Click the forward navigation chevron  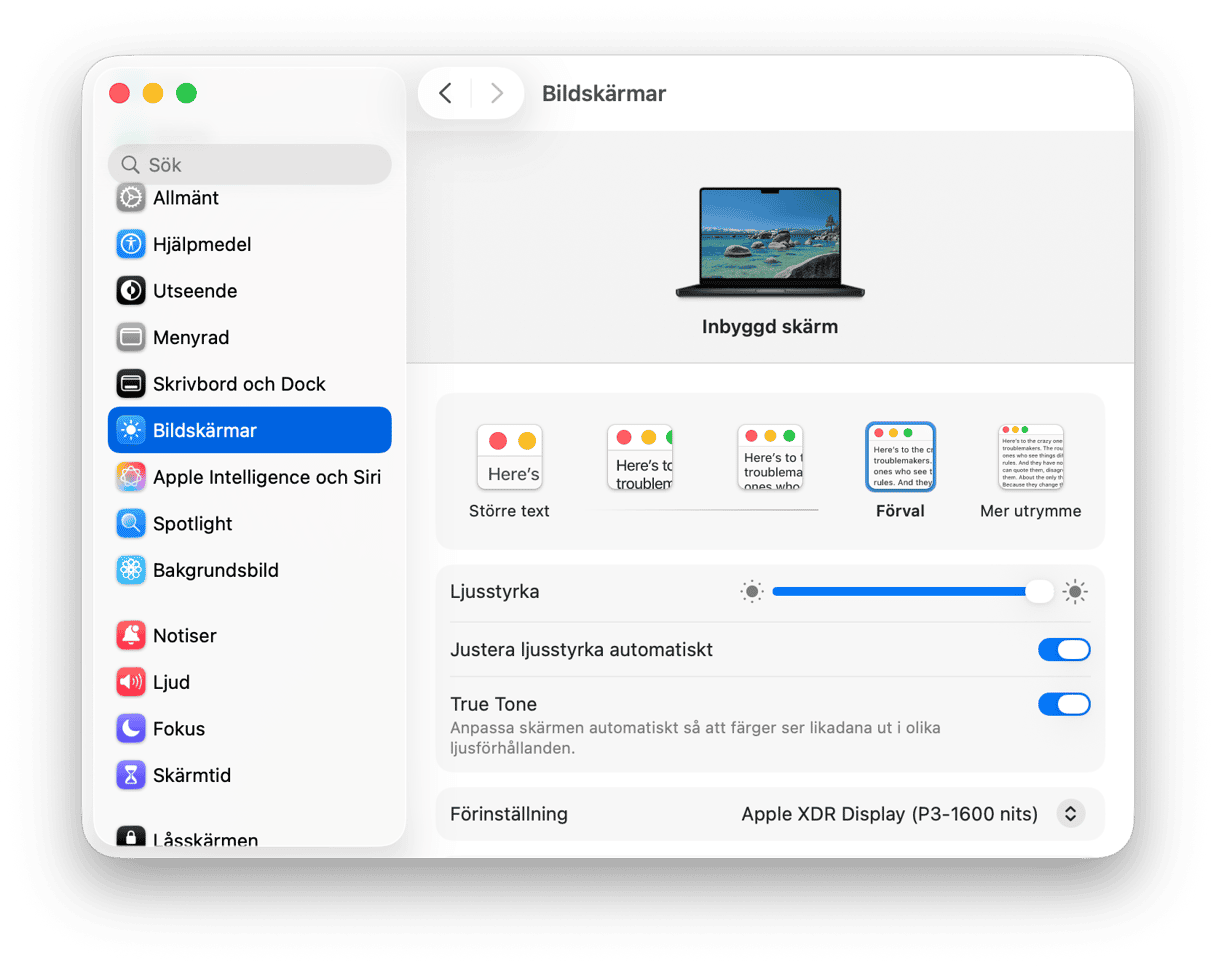point(496,94)
